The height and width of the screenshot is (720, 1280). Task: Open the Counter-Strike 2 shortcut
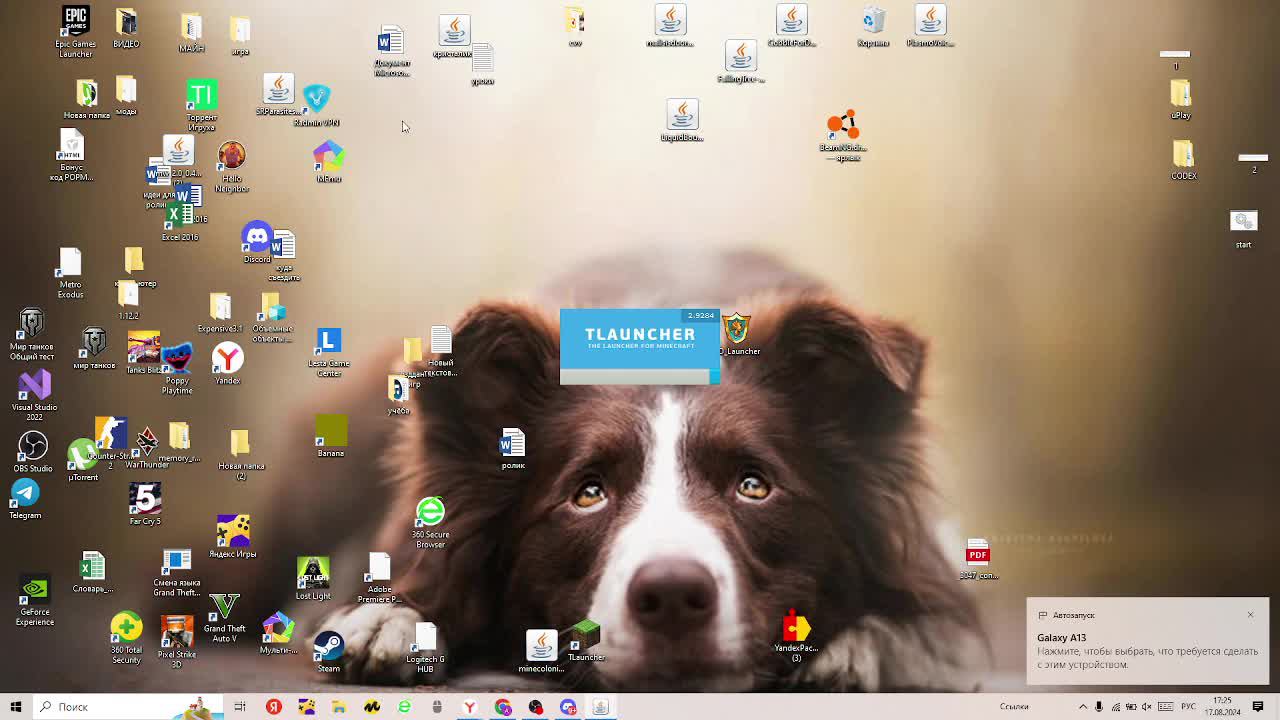[x=111, y=442]
